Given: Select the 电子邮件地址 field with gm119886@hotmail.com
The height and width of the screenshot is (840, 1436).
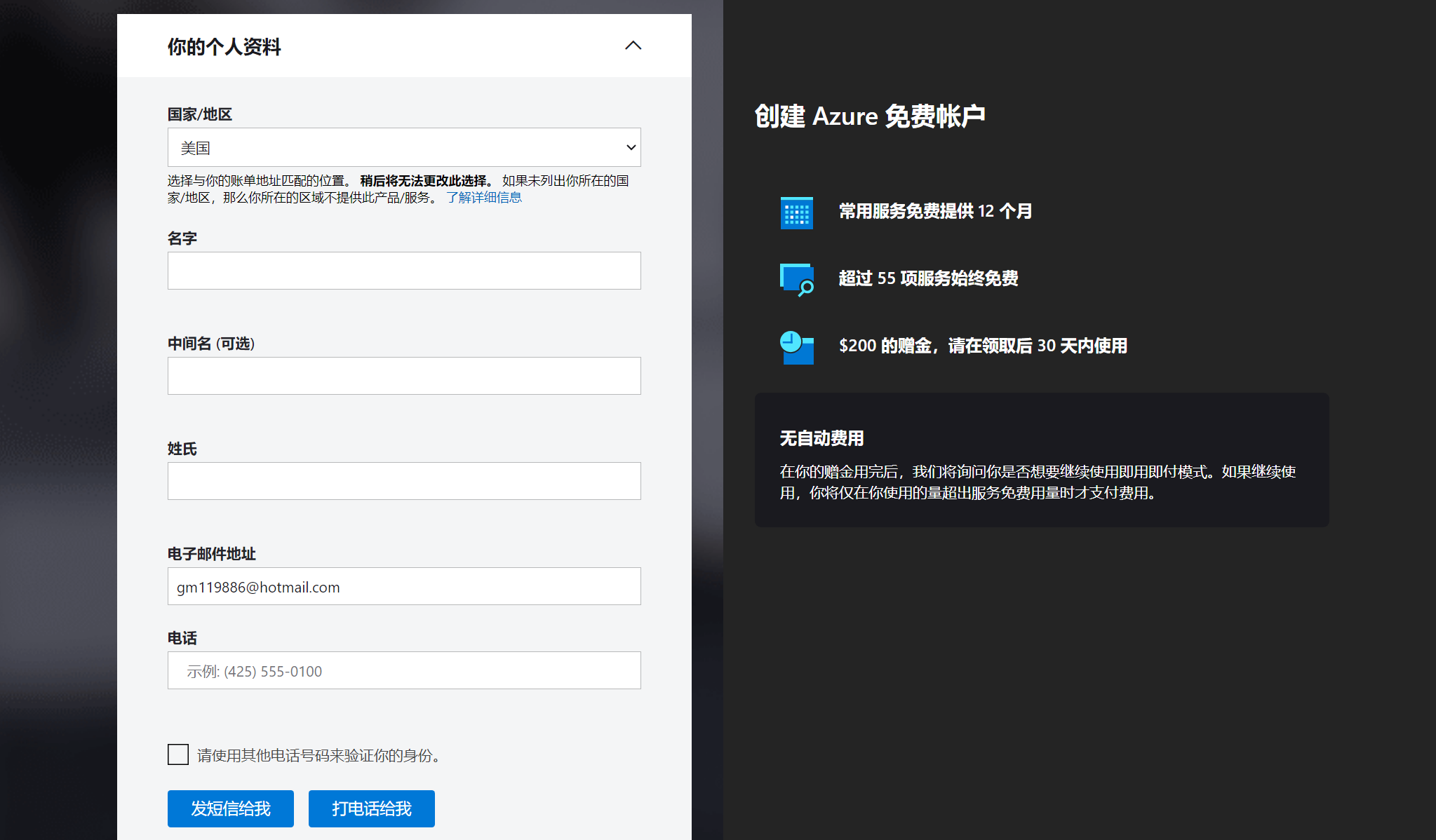Looking at the screenshot, I should tap(404, 586).
